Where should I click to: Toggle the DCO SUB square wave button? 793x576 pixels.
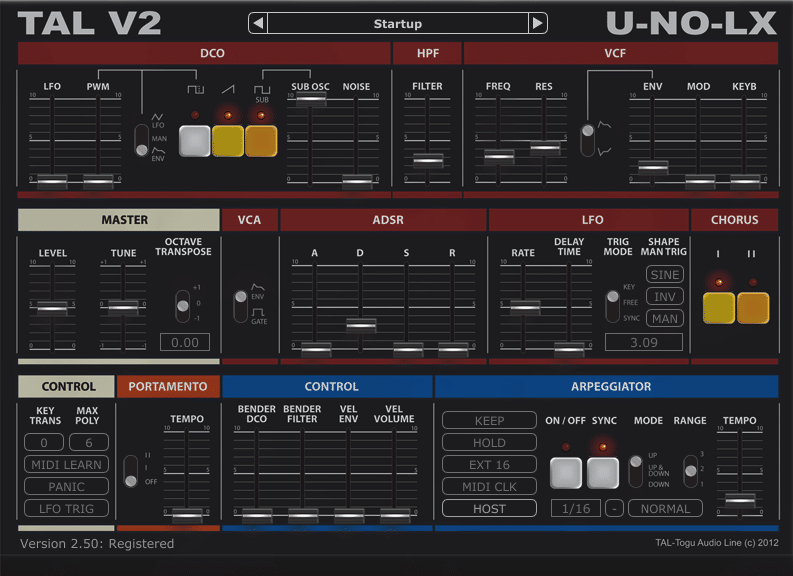(x=261, y=141)
